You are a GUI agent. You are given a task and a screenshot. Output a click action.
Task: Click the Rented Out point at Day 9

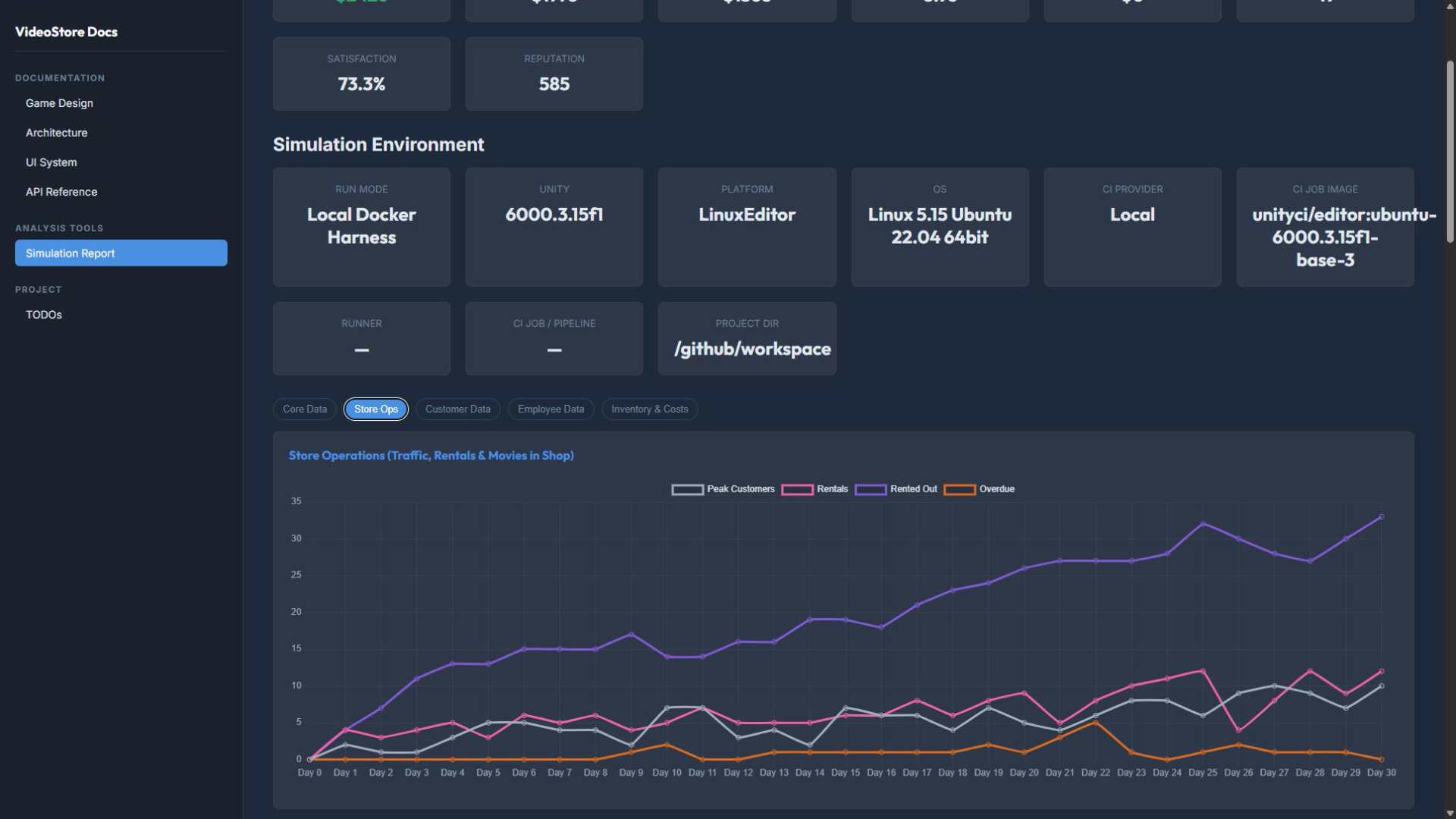coord(631,635)
